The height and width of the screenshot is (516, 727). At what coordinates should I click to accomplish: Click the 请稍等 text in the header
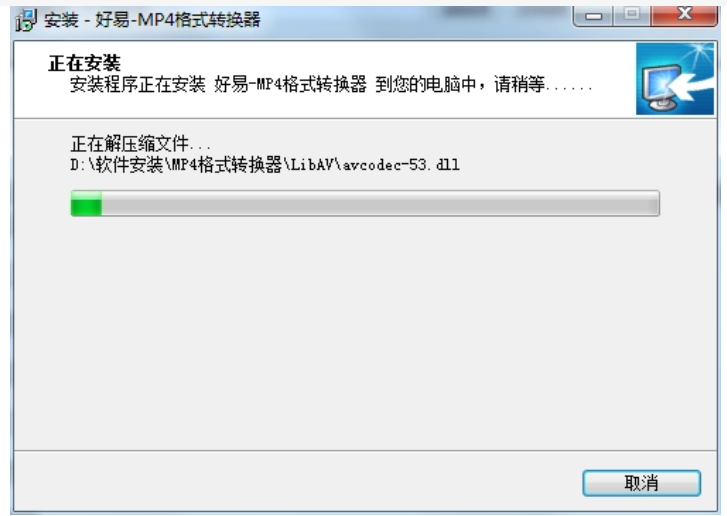519,84
